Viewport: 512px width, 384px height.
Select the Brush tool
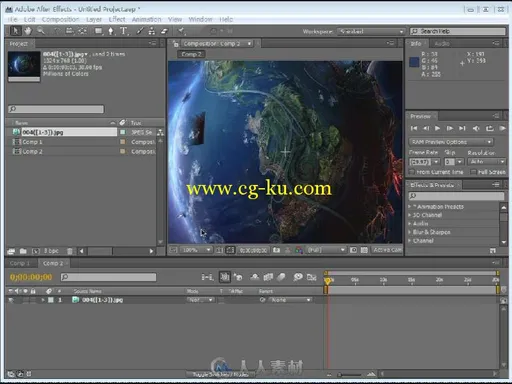coord(140,31)
